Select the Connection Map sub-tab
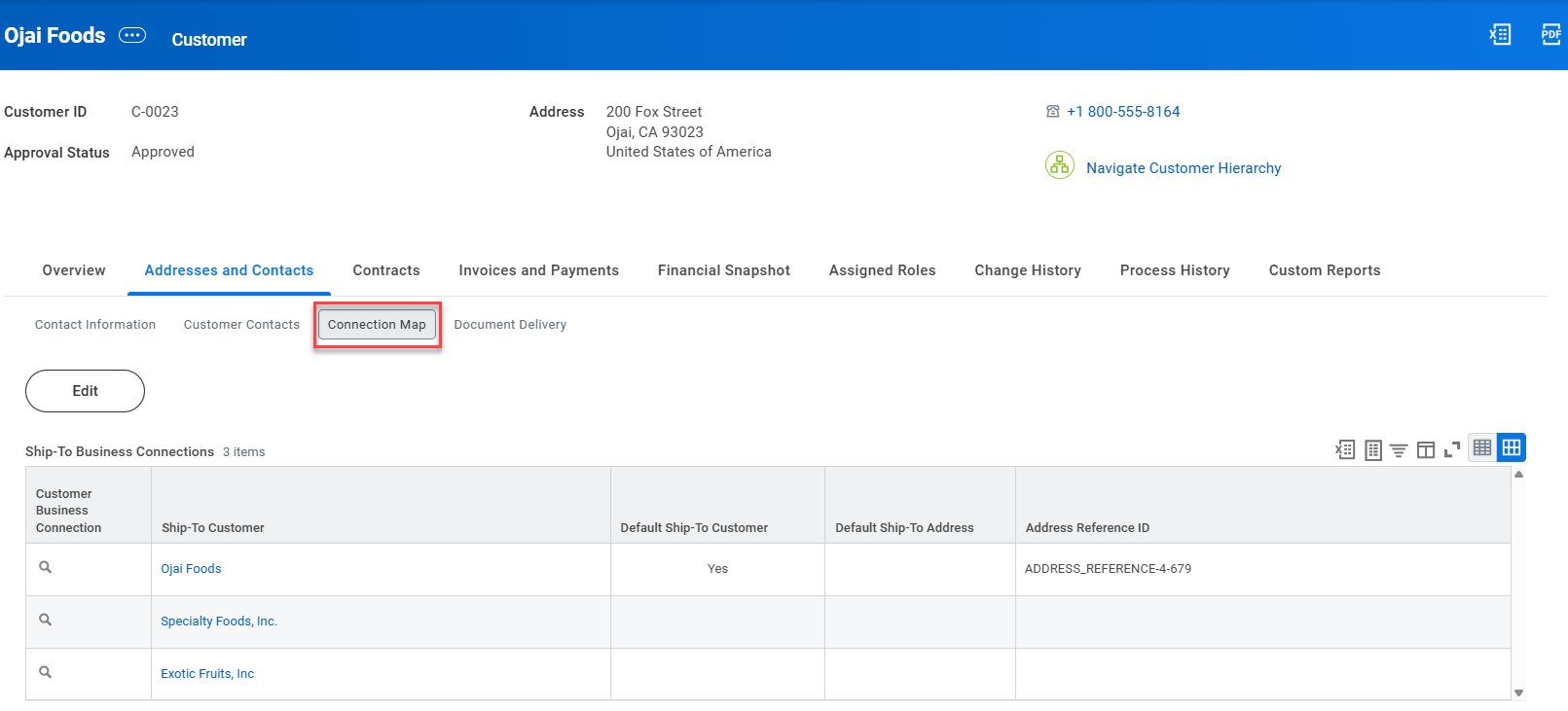Screen dimensions: 1568x711 [x=377, y=325]
